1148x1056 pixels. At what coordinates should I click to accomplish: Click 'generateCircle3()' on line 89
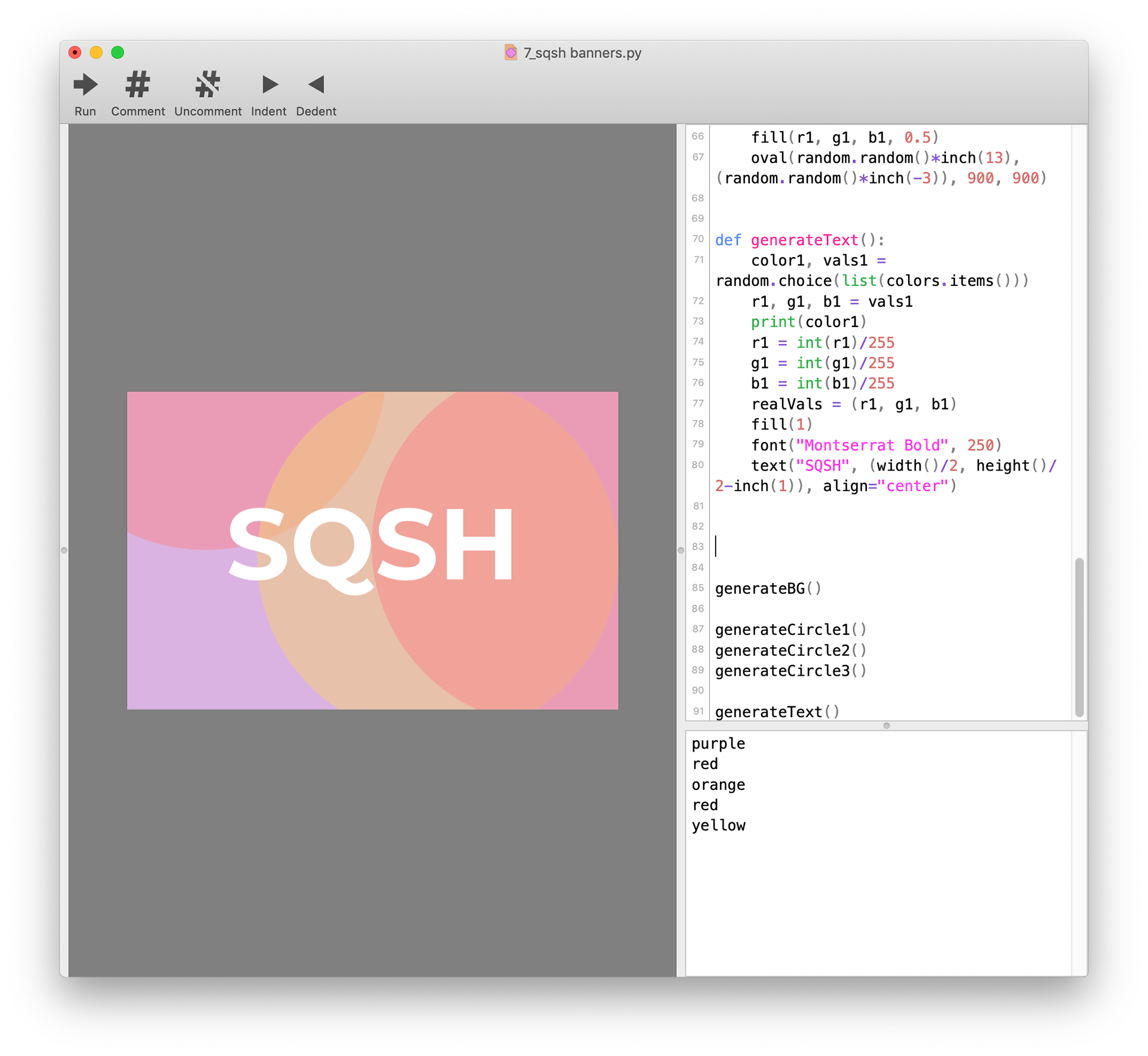click(x=790, y=670)
